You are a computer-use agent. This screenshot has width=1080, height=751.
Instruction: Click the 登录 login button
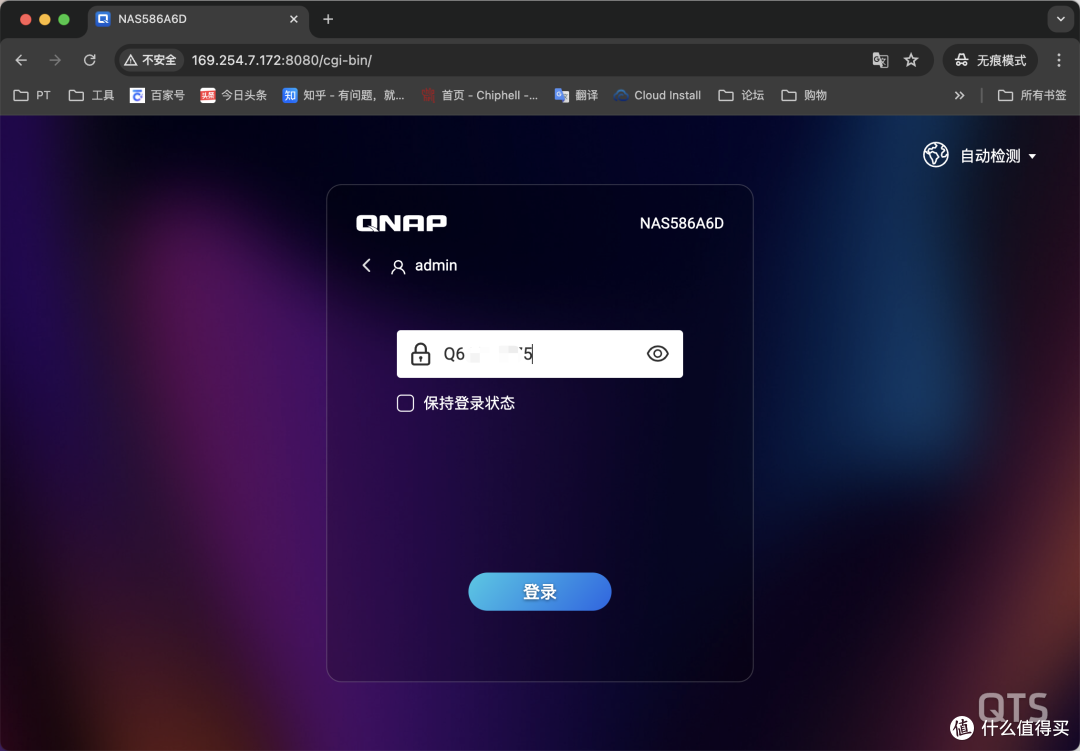pos(539,592)
